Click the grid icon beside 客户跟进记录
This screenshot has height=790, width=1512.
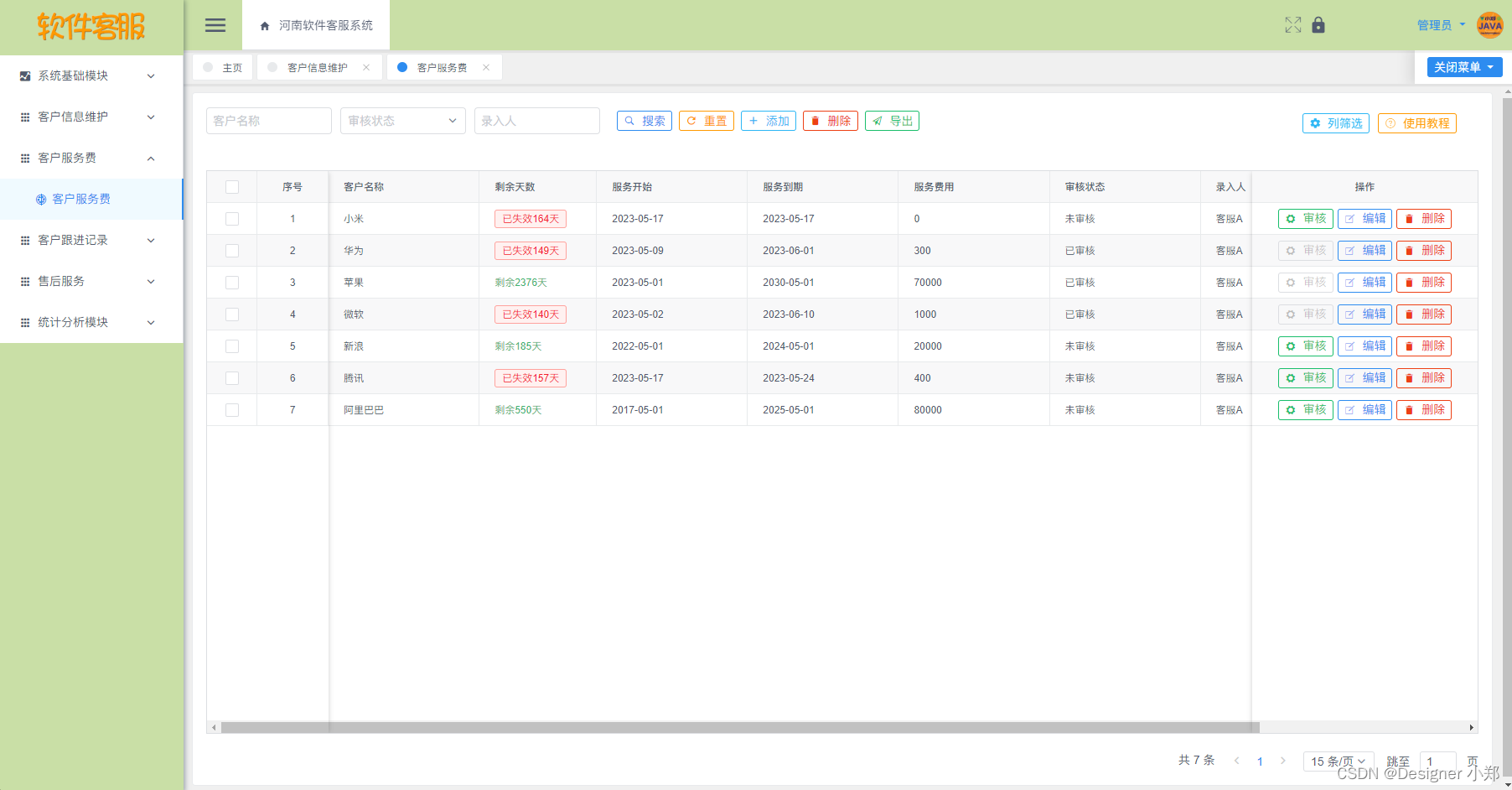pos(25,240)
